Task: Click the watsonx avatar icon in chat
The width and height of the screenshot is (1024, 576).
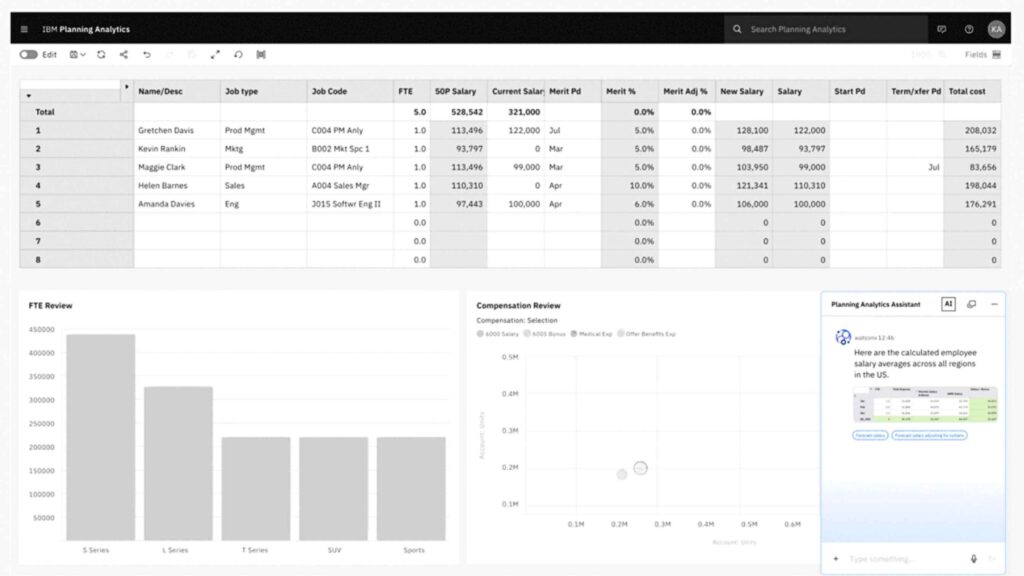Action: pyautogui.click(x=843, y=337)
